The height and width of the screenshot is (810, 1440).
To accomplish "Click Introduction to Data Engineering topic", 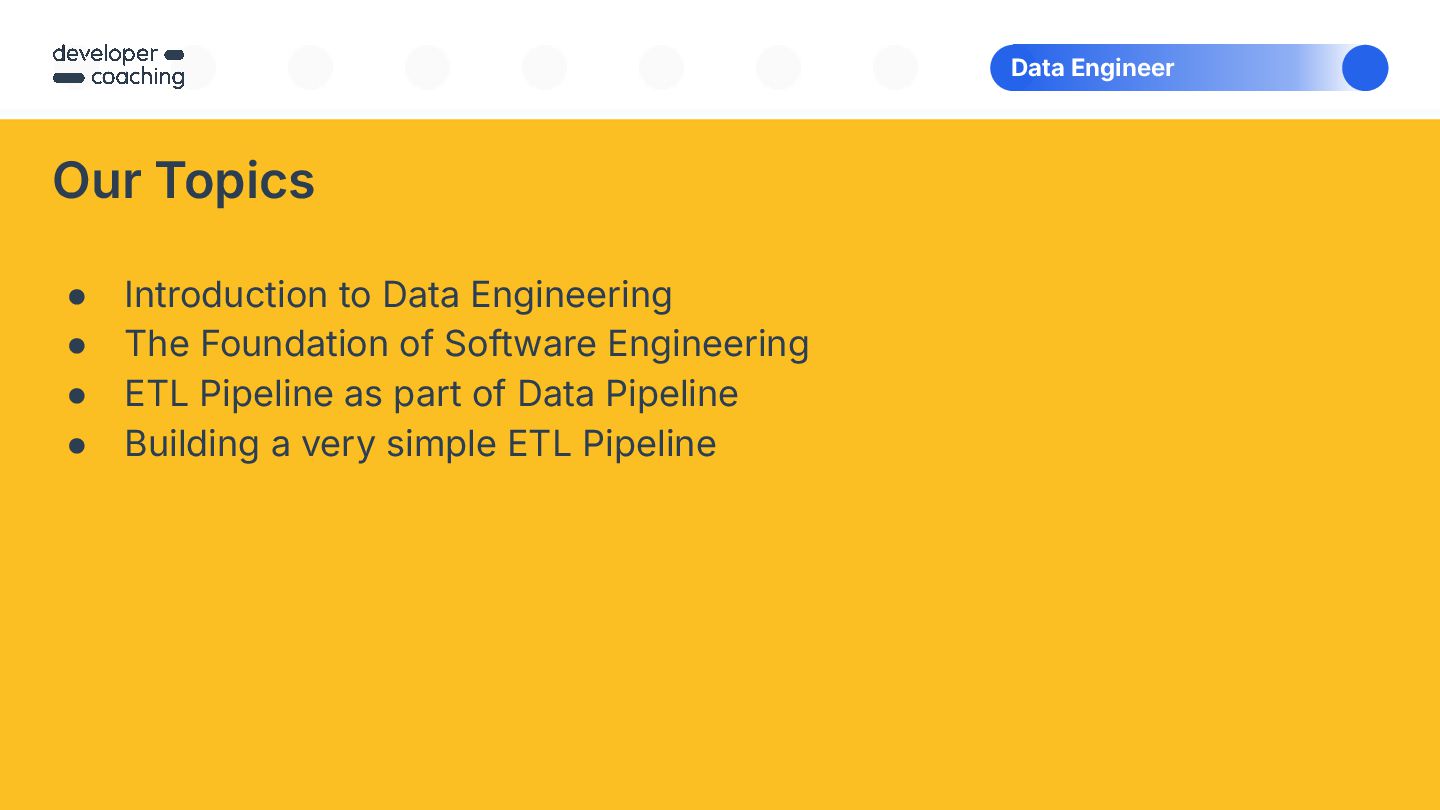I will click(398, 295).
